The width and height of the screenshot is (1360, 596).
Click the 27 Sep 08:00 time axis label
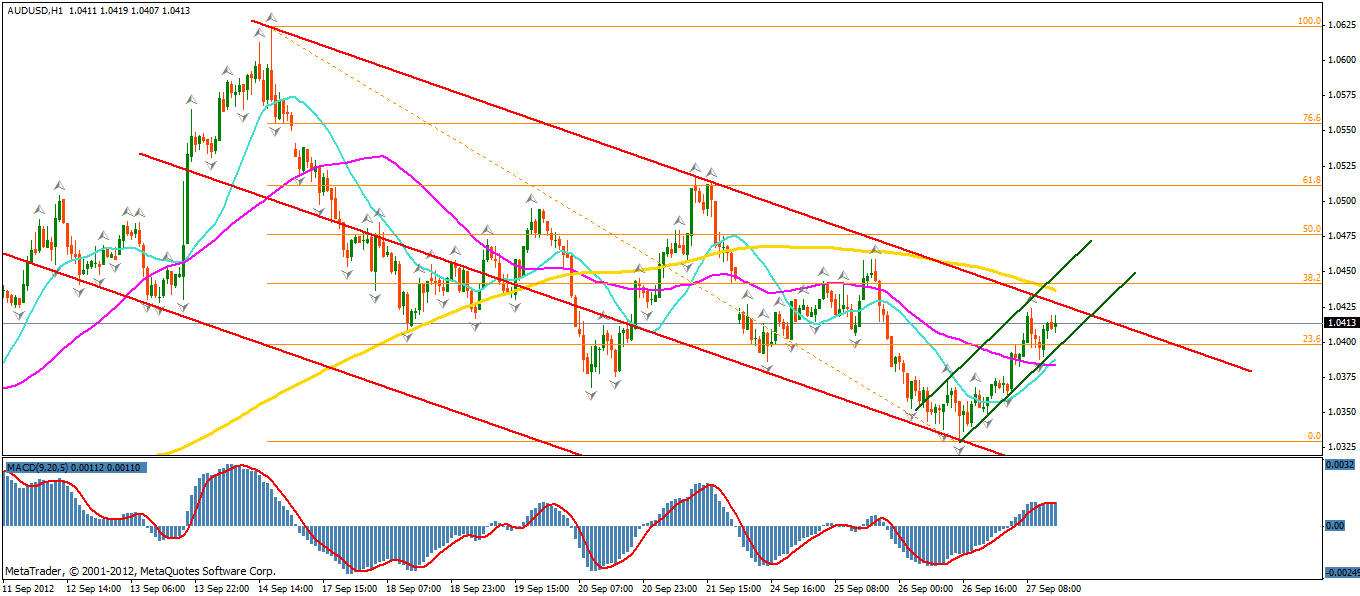(1055, 588)
